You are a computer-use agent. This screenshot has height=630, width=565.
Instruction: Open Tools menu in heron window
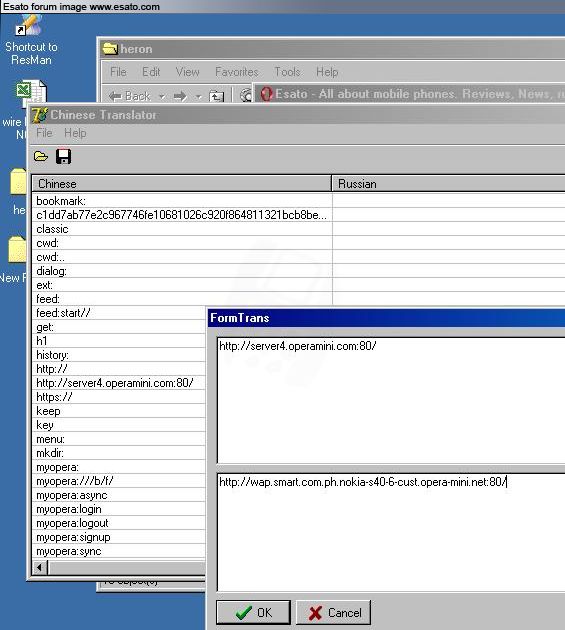[287, 72]
